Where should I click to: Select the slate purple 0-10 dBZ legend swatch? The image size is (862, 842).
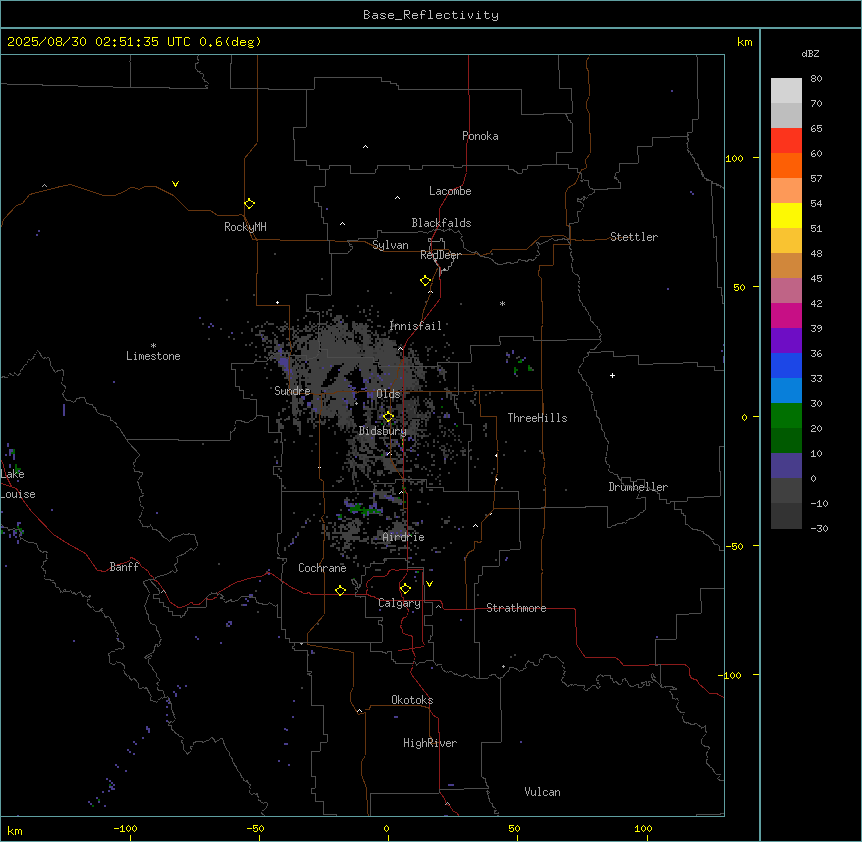click(786, 466)
